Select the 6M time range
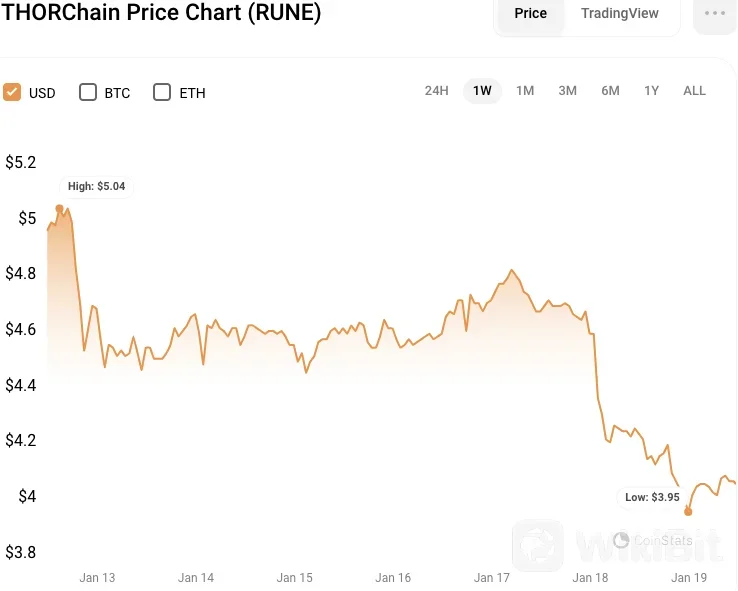The image size is (738, 591). pos(610,91)
